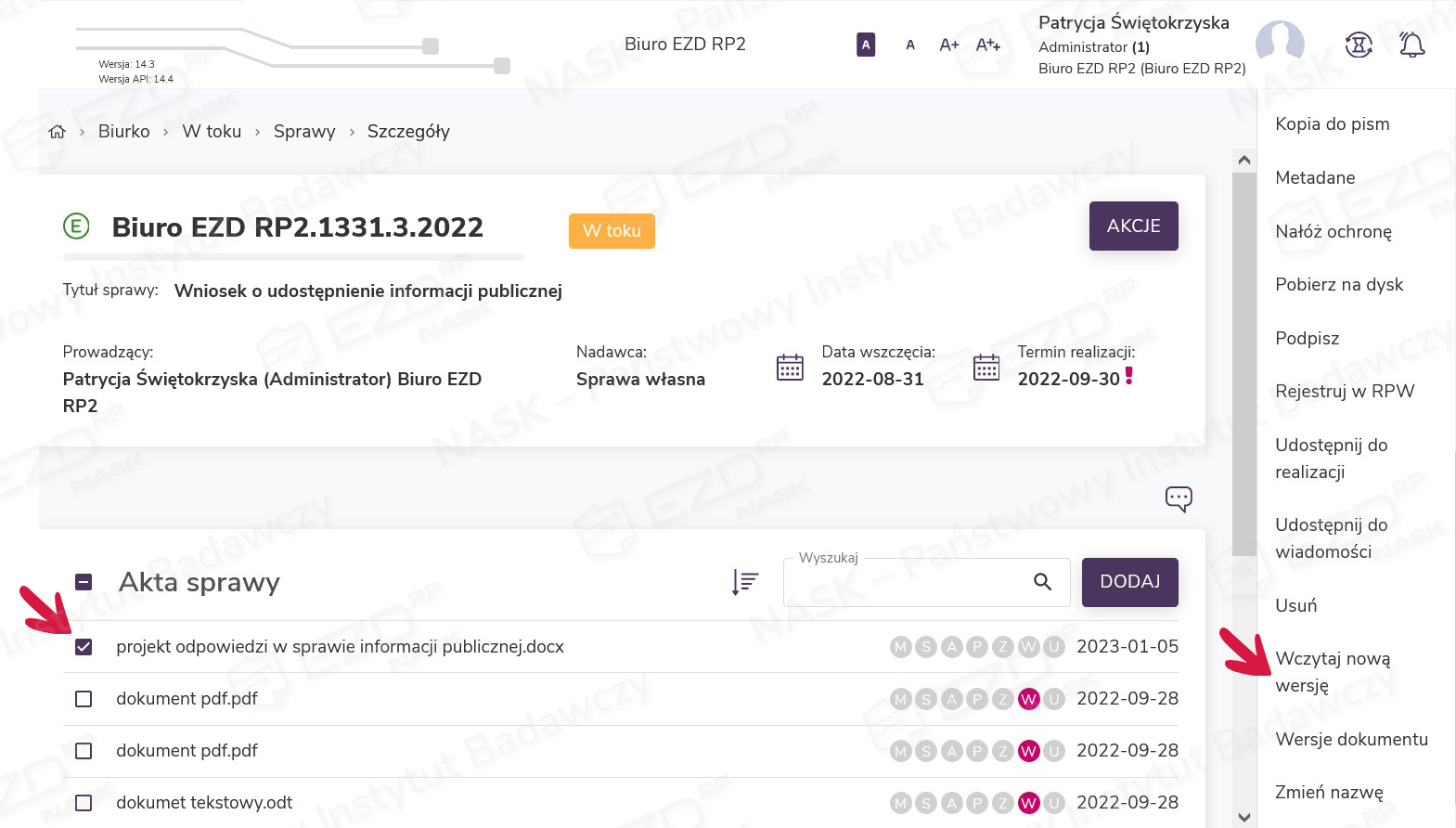The height and width of the screenshot is (828, 1456).
Task: Click the user profile avatar
Action: (x=1280, y=44)
